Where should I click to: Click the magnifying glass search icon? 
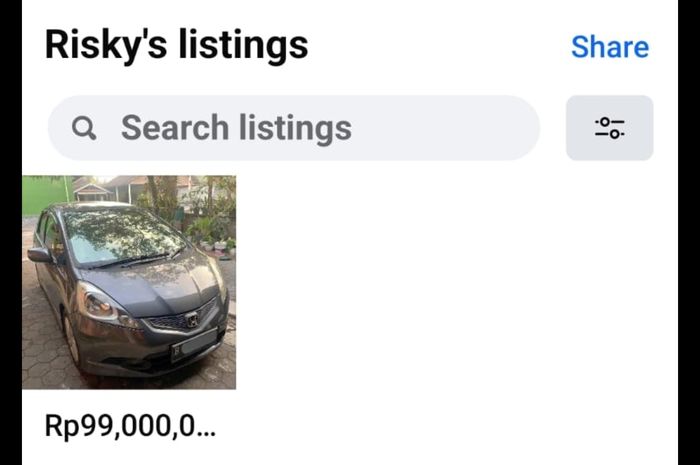pyautogui.click(x=85, y=128)
